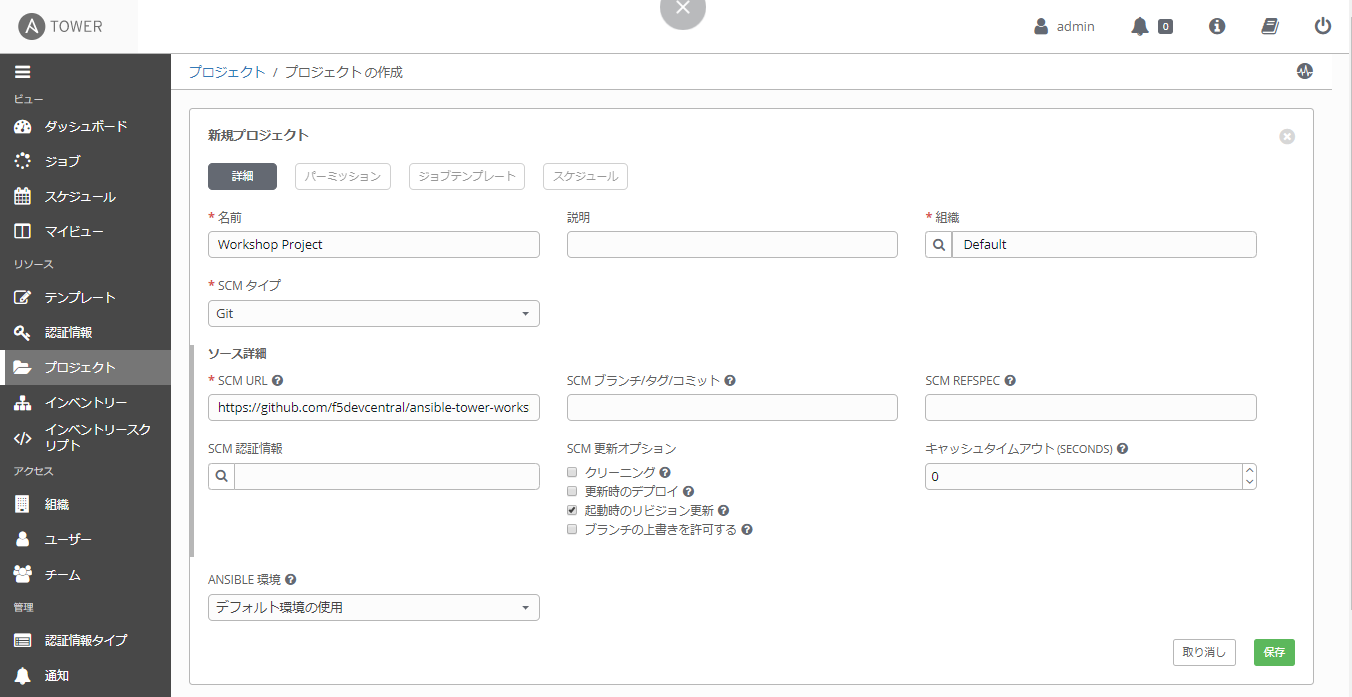Click the 組織 lookup search icon
The image size is (1352, 697).
click(939, 245)
